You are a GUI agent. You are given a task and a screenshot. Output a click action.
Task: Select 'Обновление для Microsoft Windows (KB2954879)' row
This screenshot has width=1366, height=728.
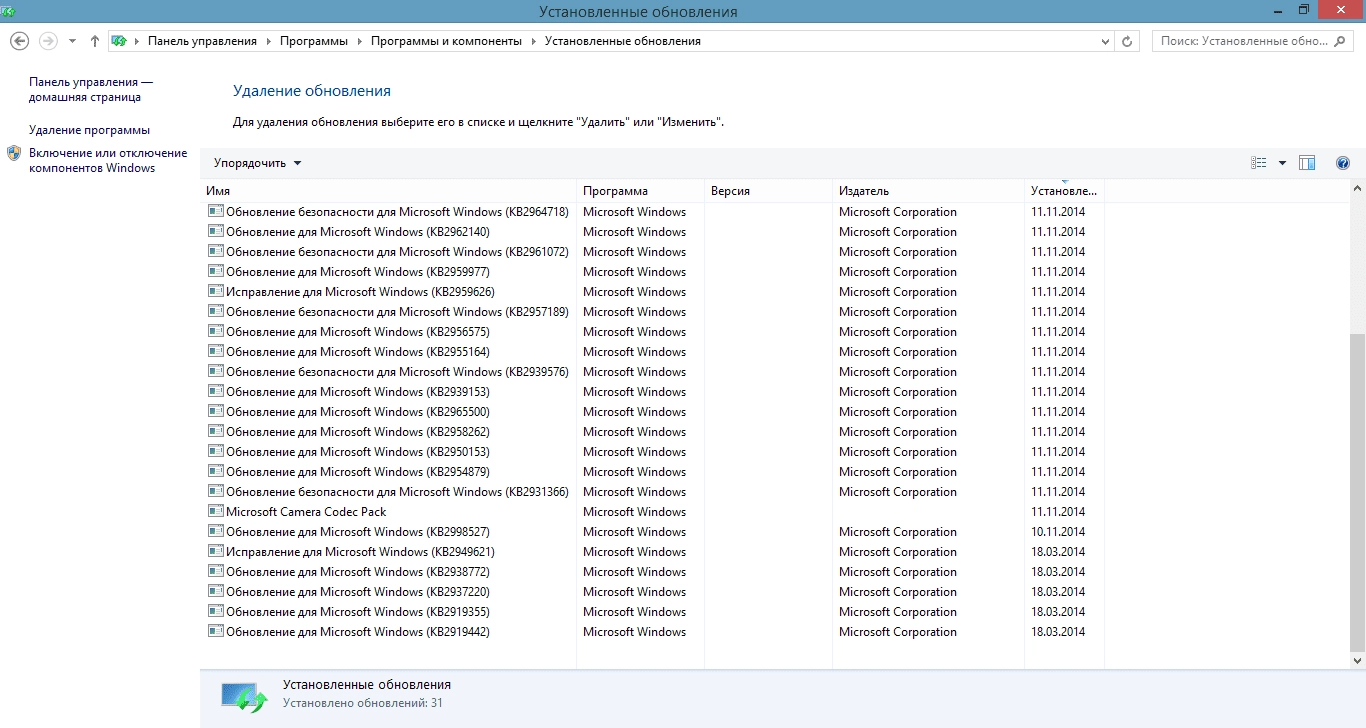pyautogui.click(x=653, y=472)
